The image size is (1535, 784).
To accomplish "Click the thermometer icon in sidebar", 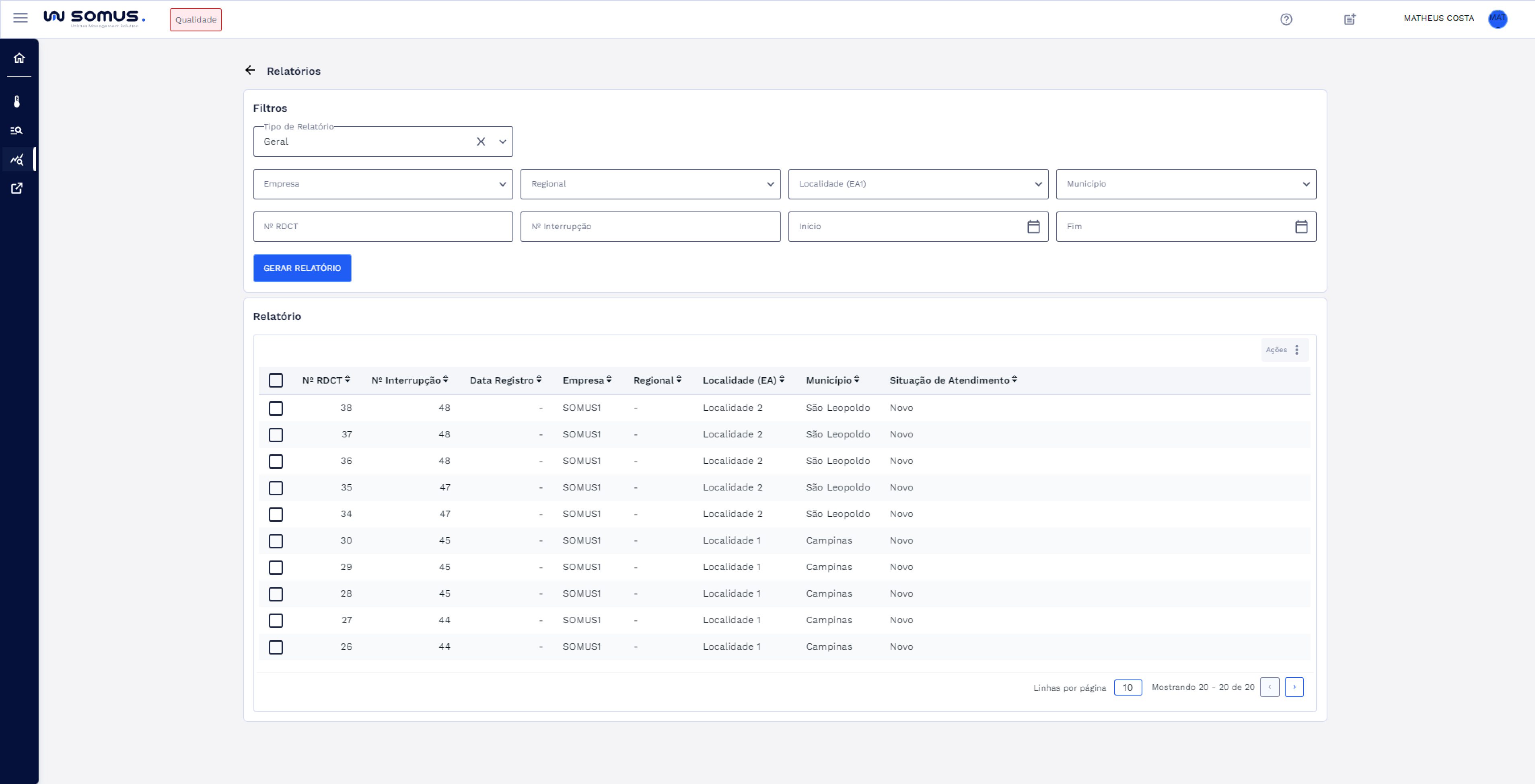I will tap(17, 101).
